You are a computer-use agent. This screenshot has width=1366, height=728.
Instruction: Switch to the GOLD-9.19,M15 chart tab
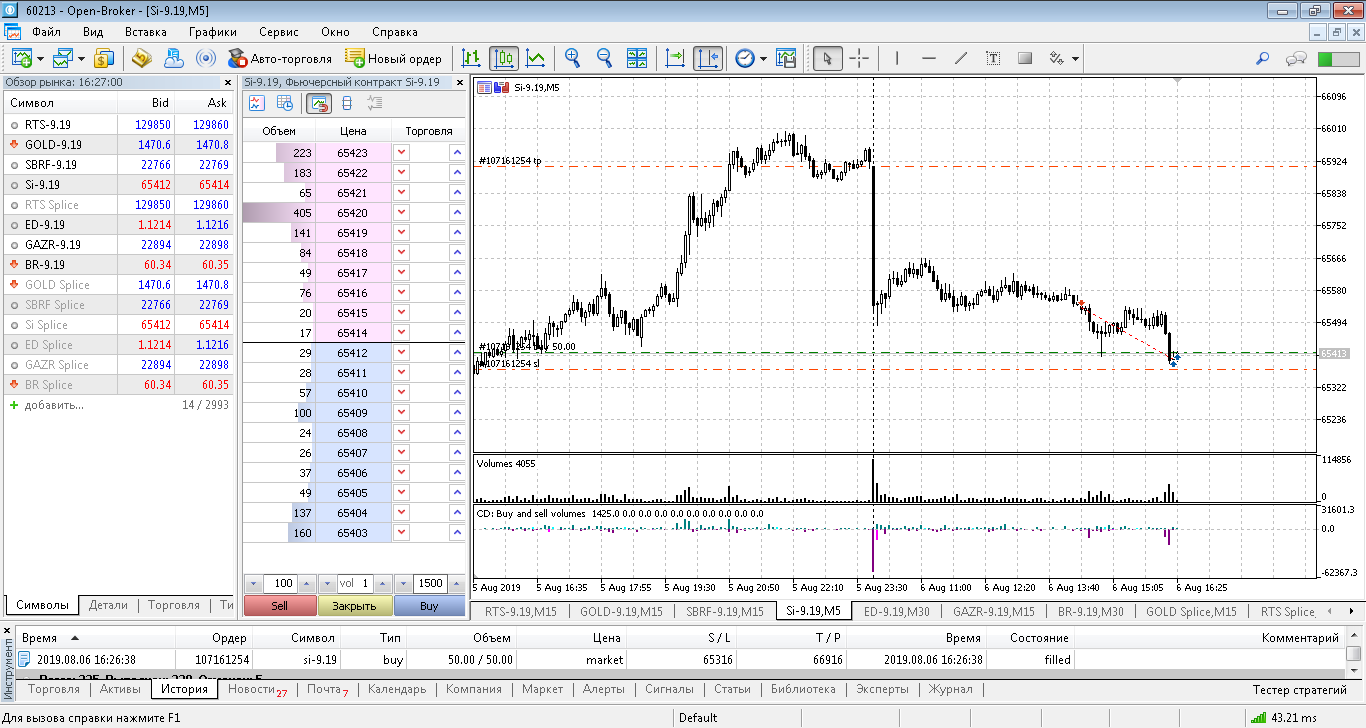coord(620,611)
